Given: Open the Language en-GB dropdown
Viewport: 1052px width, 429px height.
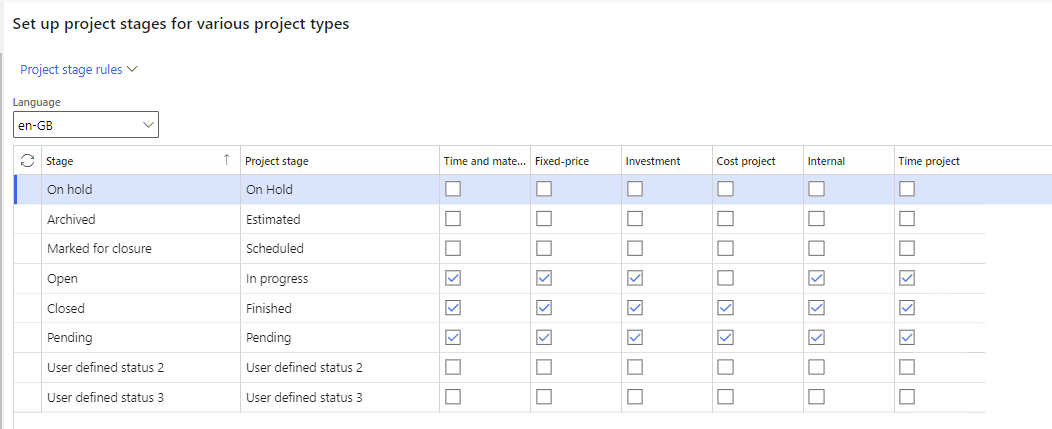Looking at the screenshot, I should click(86, 125).
